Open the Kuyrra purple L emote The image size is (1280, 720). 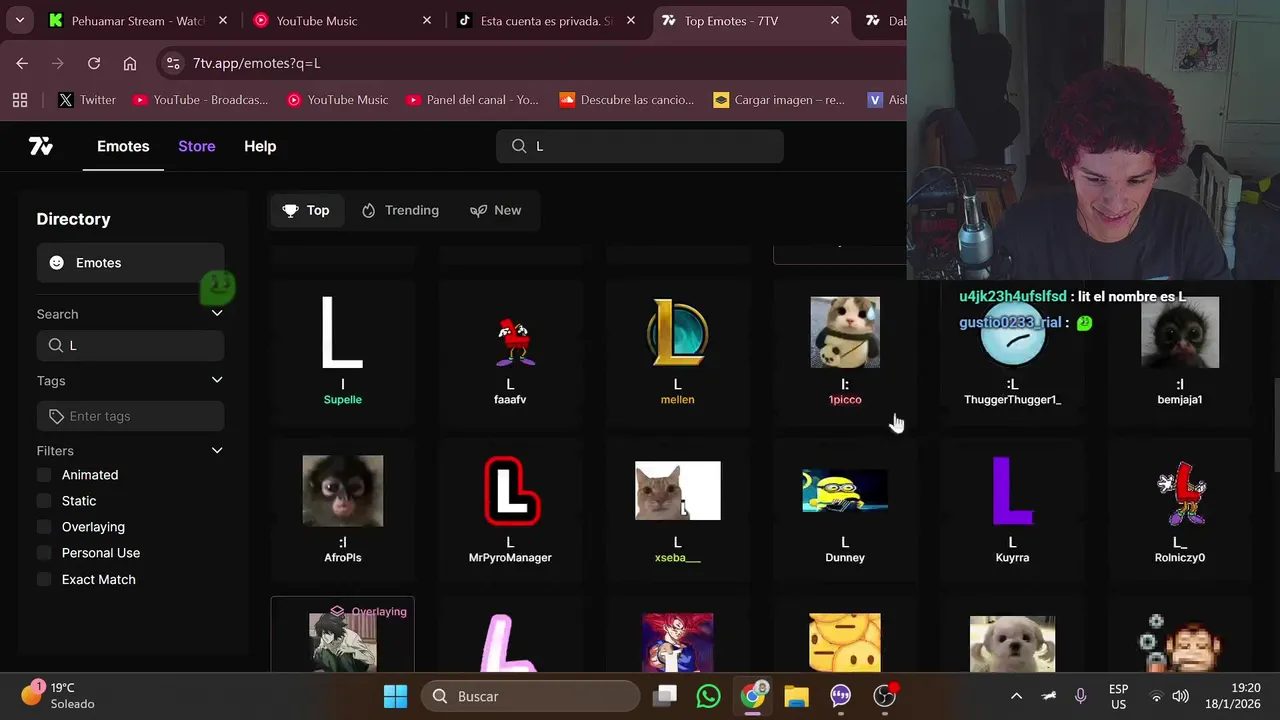(1012, 510)
